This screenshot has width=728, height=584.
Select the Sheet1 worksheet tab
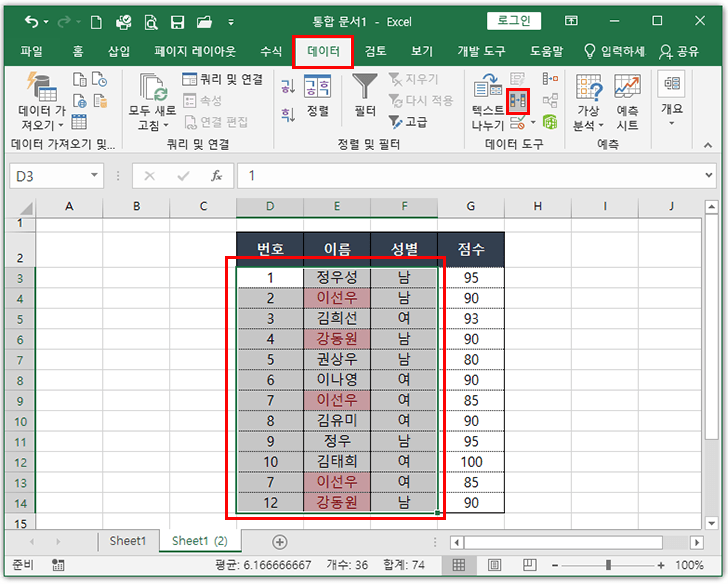tap(128, 541)
